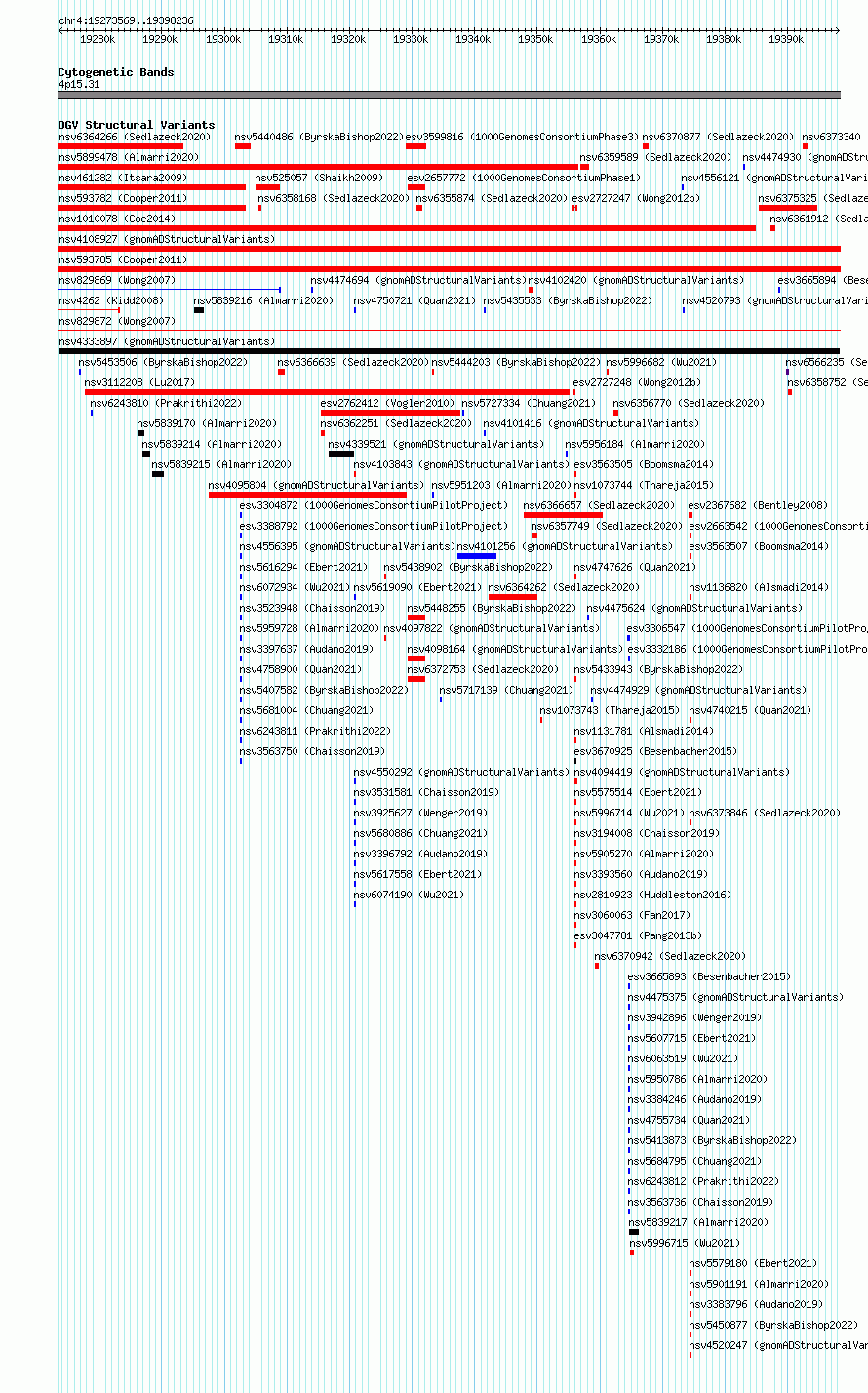Click the chr4:19273569..19398236 coordinates text

pos(126,20)
